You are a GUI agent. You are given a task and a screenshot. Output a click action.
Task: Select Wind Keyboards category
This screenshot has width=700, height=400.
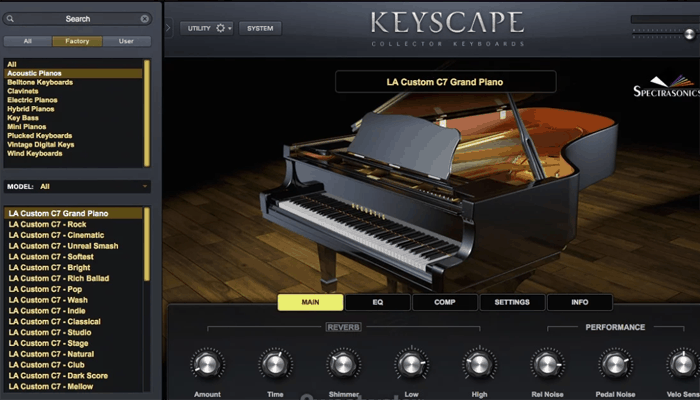click(74, 154)
